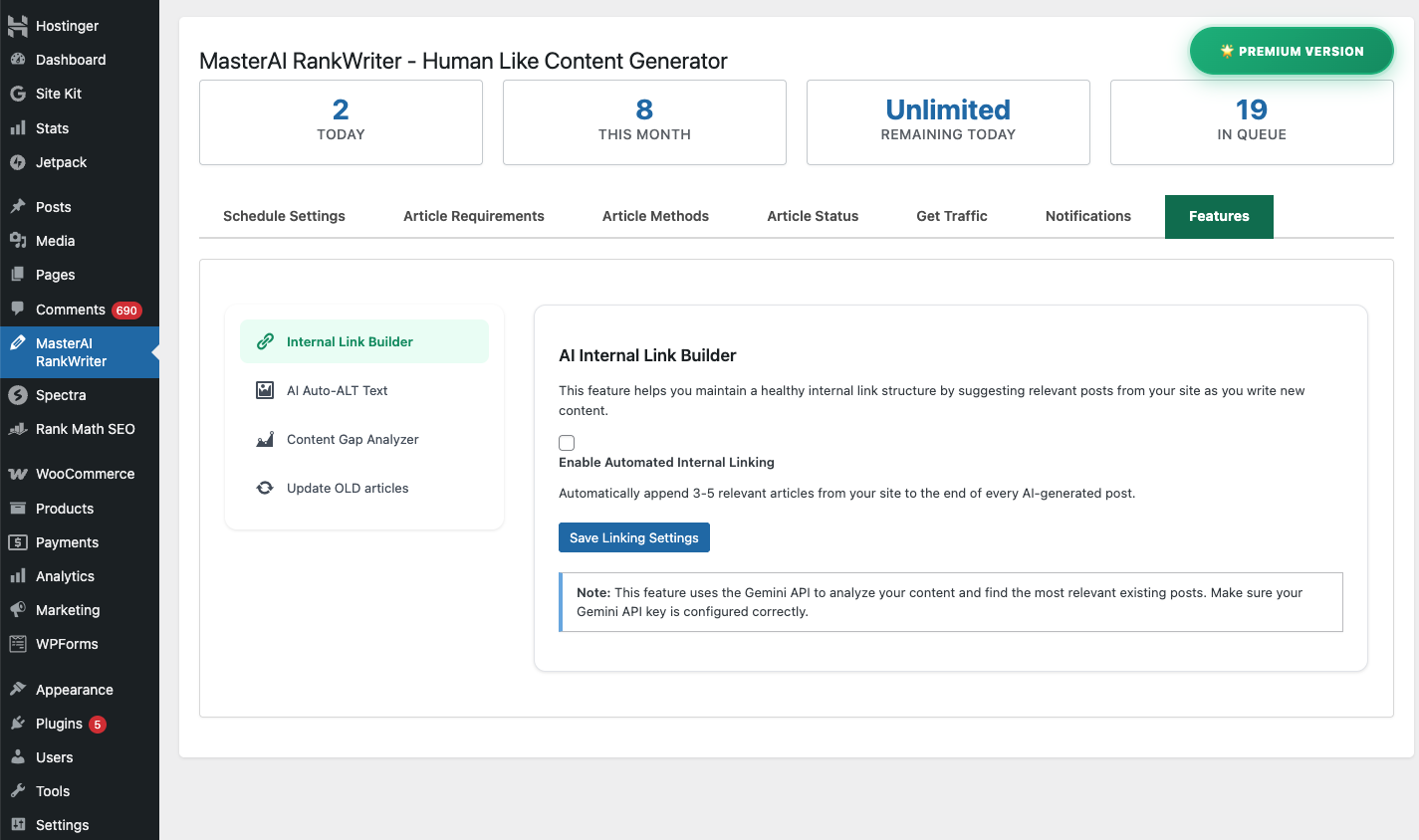This screenshot has width=1419, height=840.
Task: Click the Site Kit Google icon
Action: pyautogui.click(x=18, y=94)
